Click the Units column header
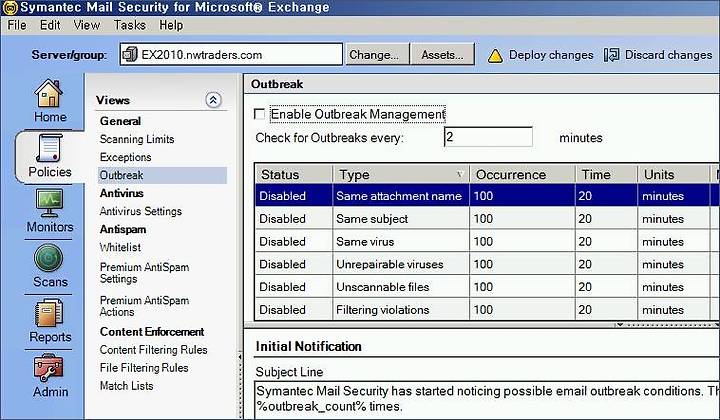The width and height of the screenshot is (720, 420). [673, 174]
